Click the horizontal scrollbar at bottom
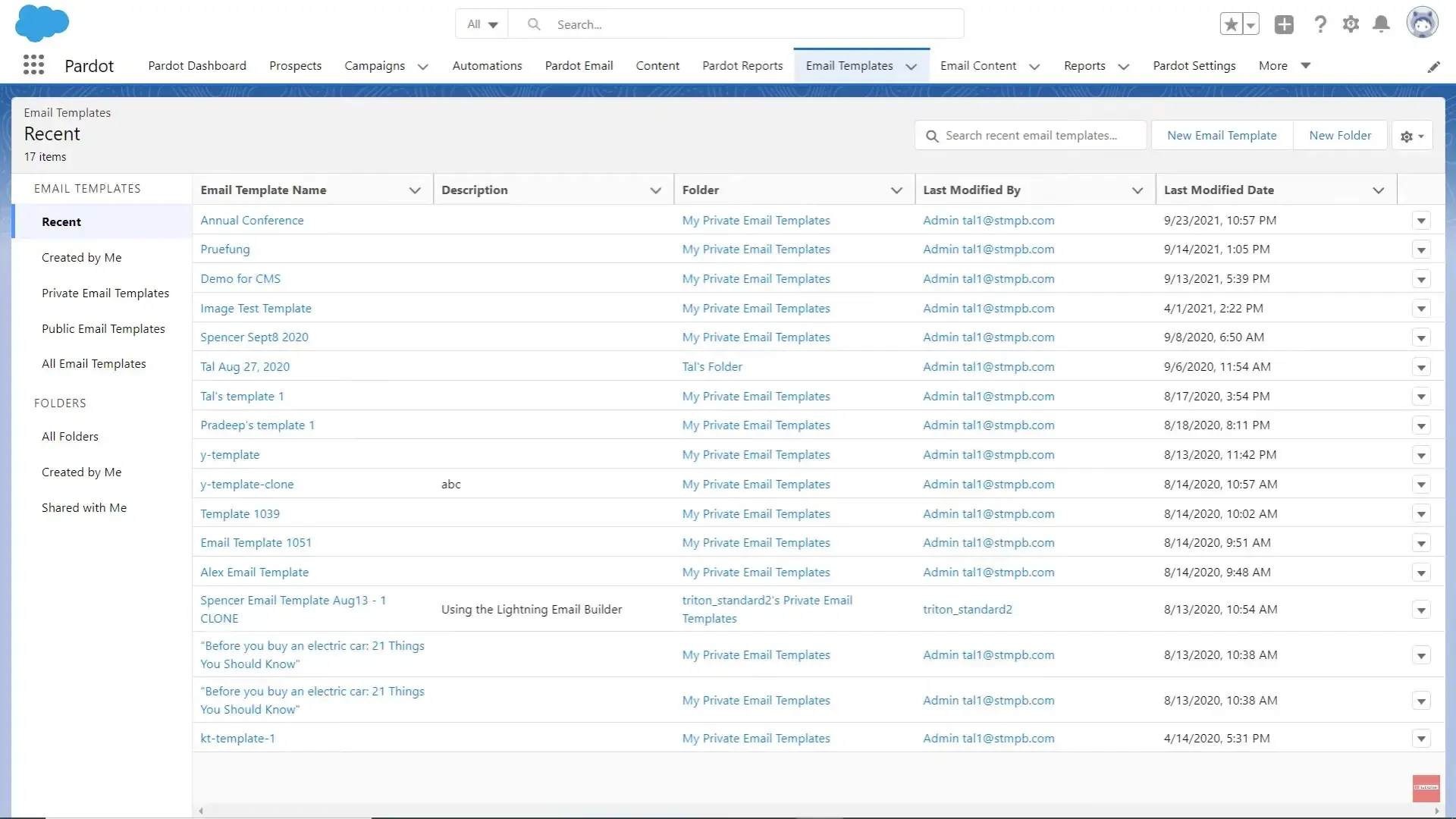The width and height of the screenshot is (1456, 819). [x=818, y=811]
